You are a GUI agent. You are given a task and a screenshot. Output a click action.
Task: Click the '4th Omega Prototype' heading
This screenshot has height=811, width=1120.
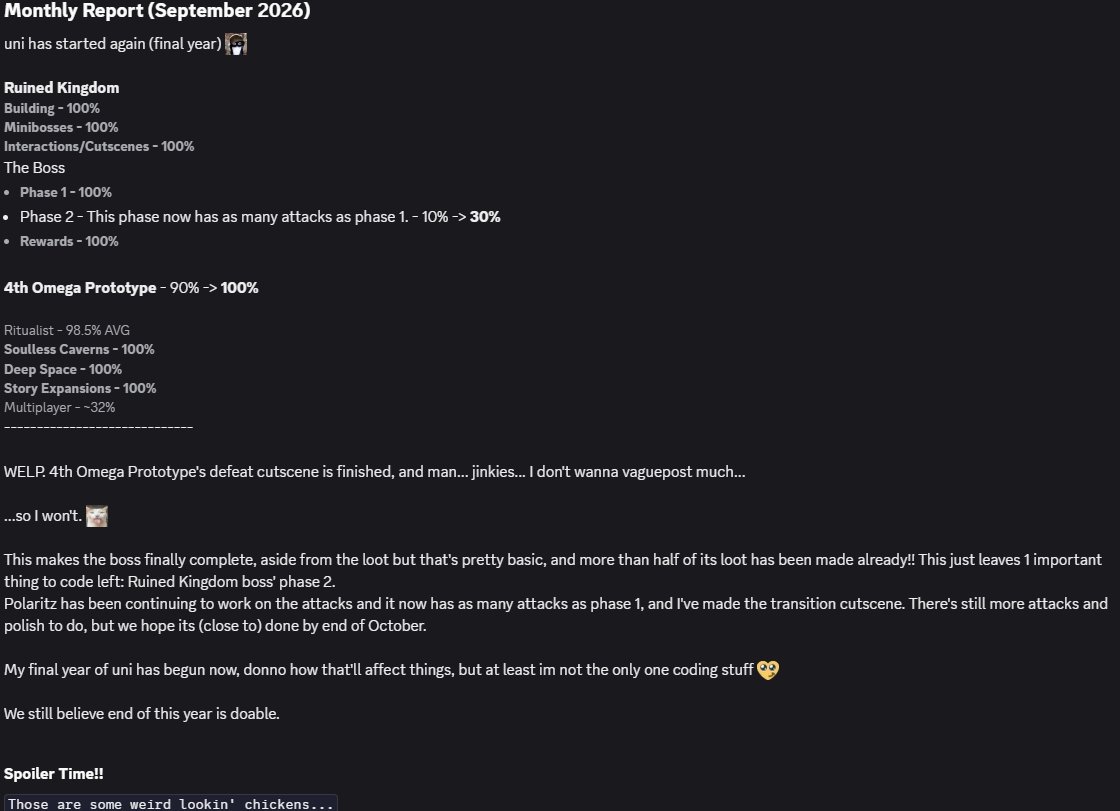point(80,288)
